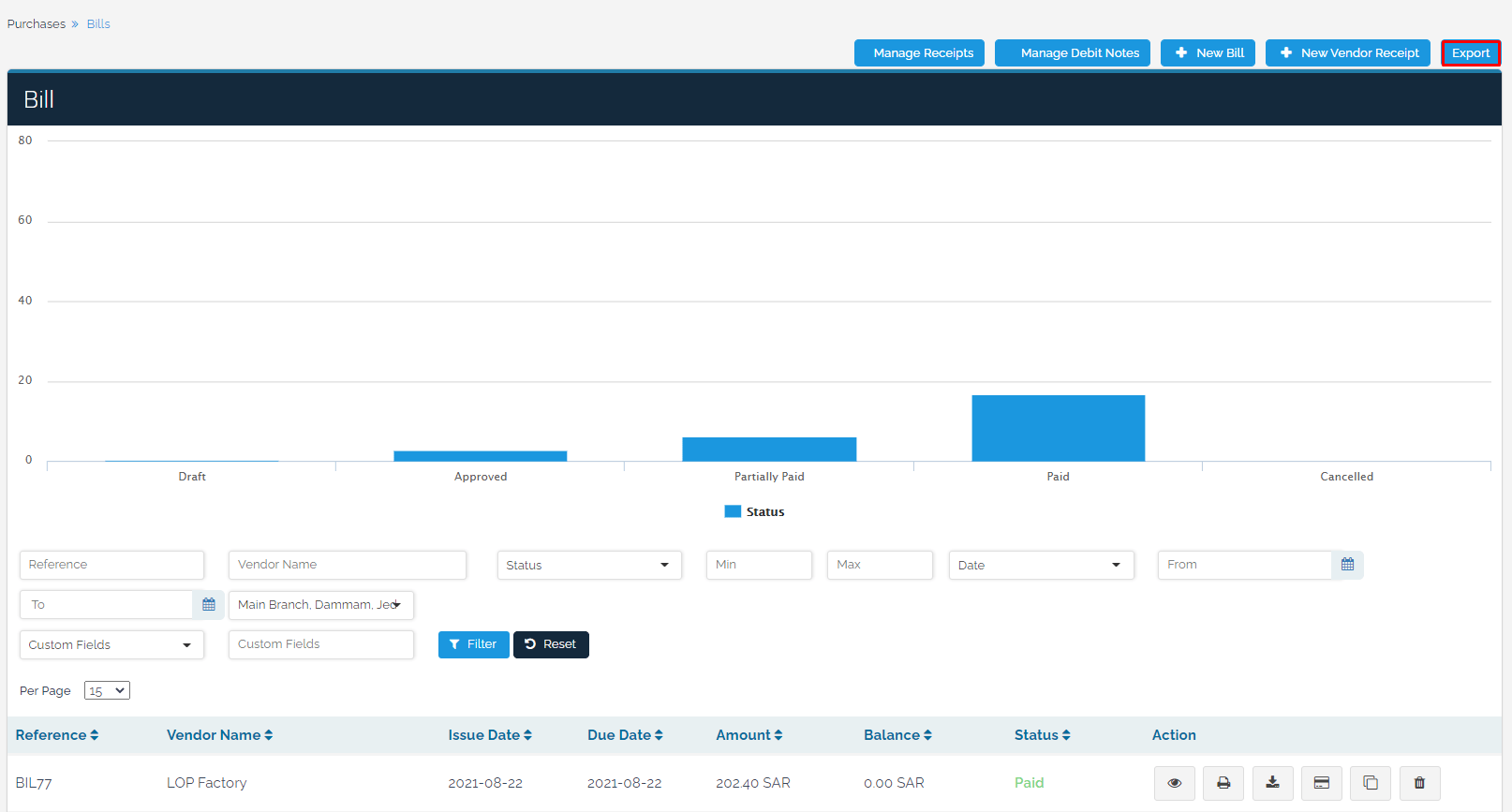Download bill BIL77 using the download icon
The height and width of the screenshot is (812, 1512).
click(1273, 783)
